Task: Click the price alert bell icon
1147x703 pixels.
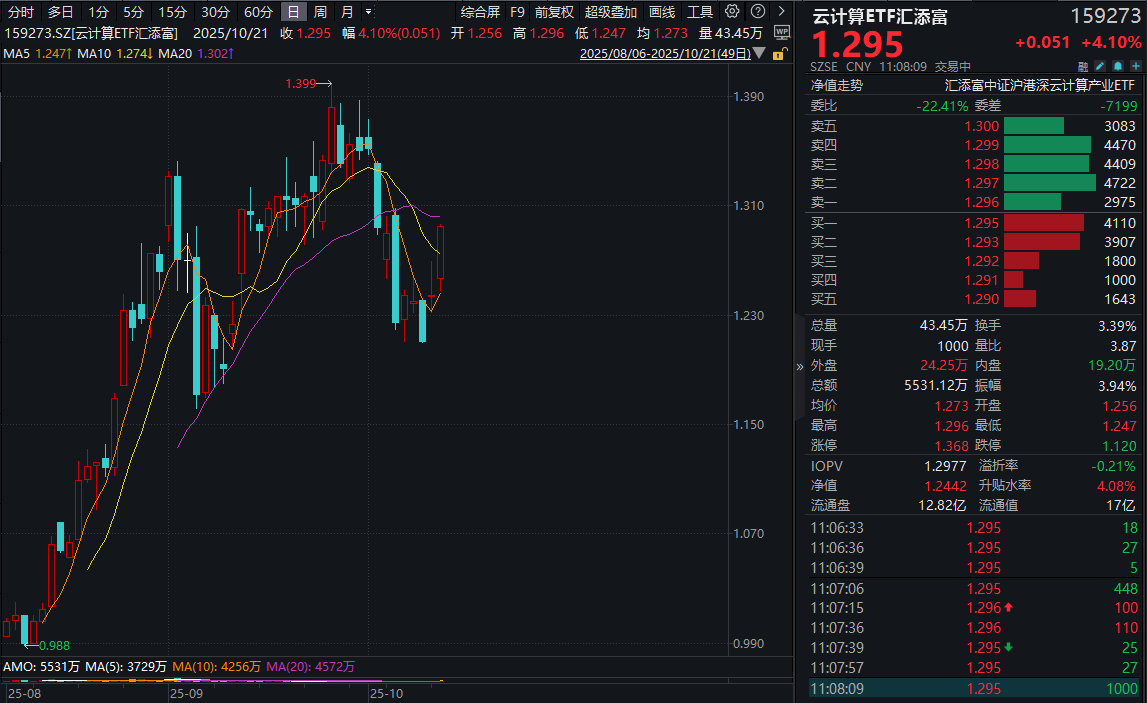Action: [x=1118, y=66]
